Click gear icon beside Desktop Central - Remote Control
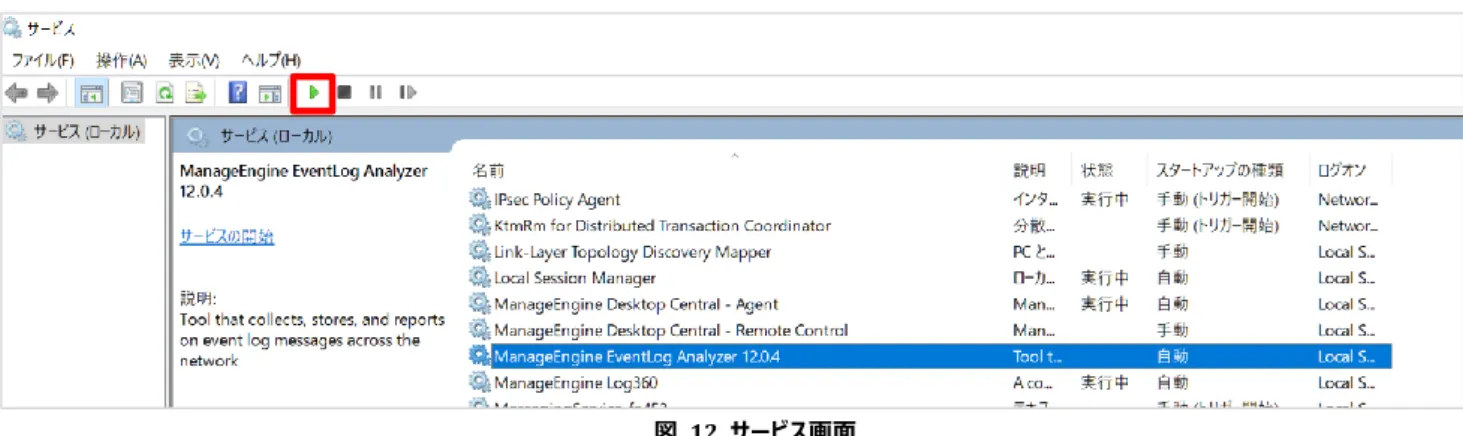 tap(480, 330)
